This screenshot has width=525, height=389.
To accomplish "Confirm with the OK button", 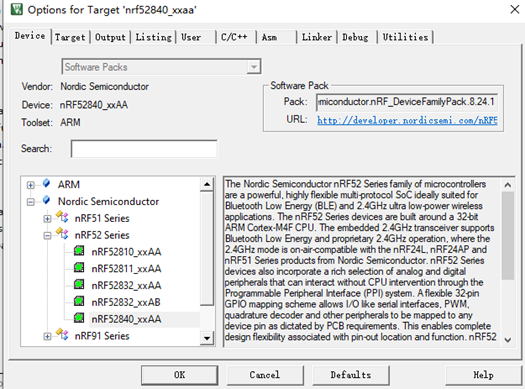I will pos(179,375).
